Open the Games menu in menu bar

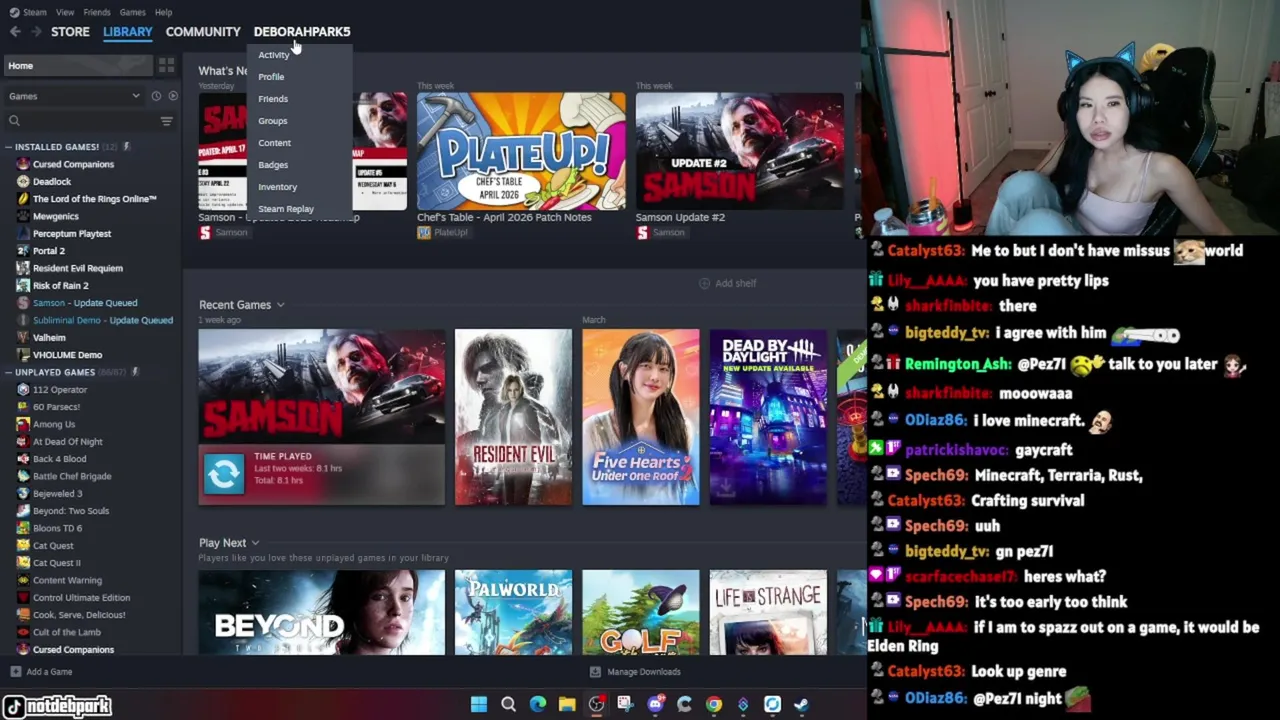click(x=132, y=12)
